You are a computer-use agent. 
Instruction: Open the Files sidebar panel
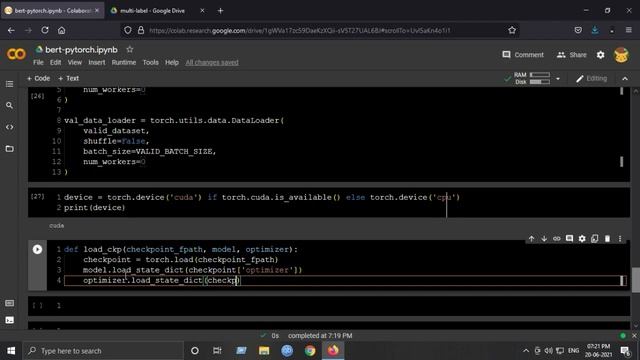[9, 149]
